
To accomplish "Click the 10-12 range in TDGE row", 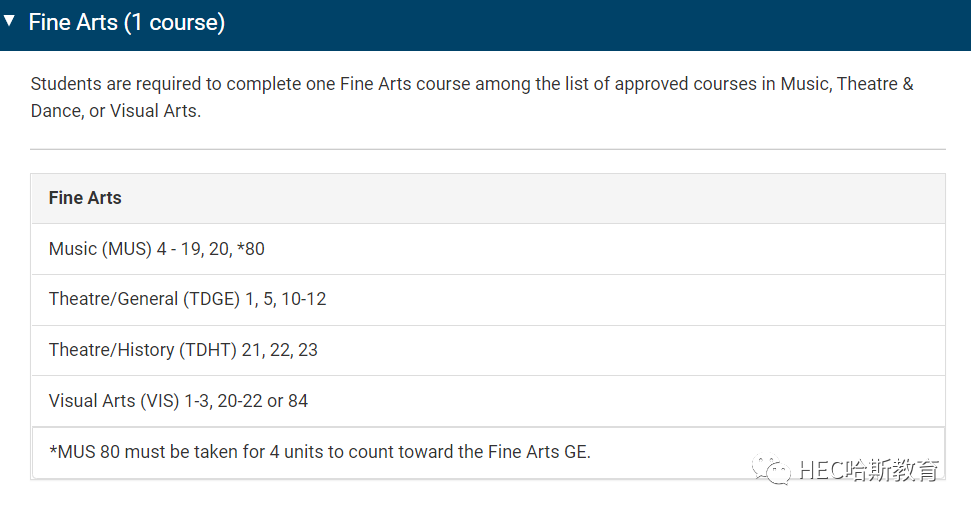I will (303, 299).
